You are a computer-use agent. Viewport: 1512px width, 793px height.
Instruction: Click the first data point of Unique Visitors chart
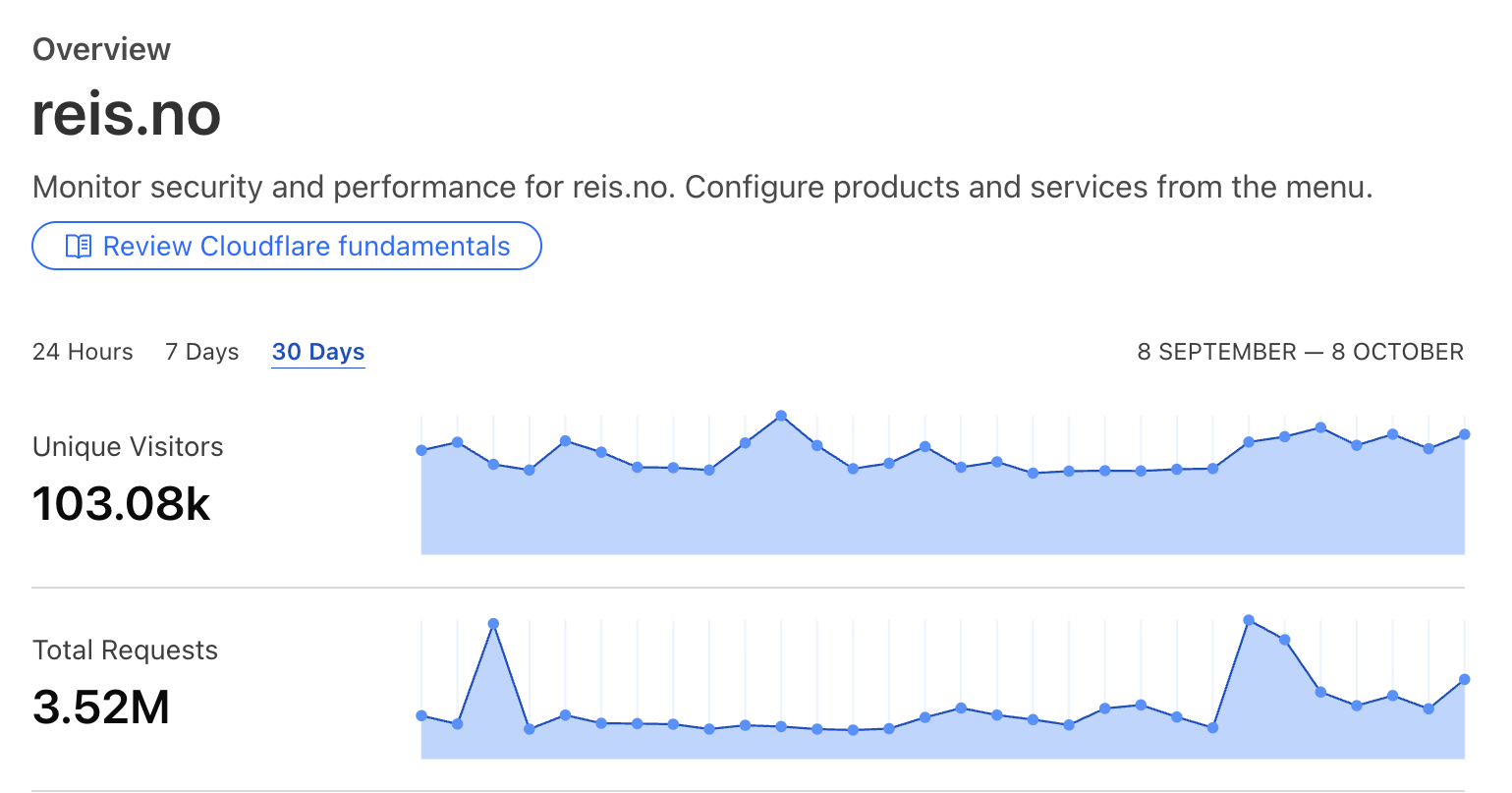421,450
